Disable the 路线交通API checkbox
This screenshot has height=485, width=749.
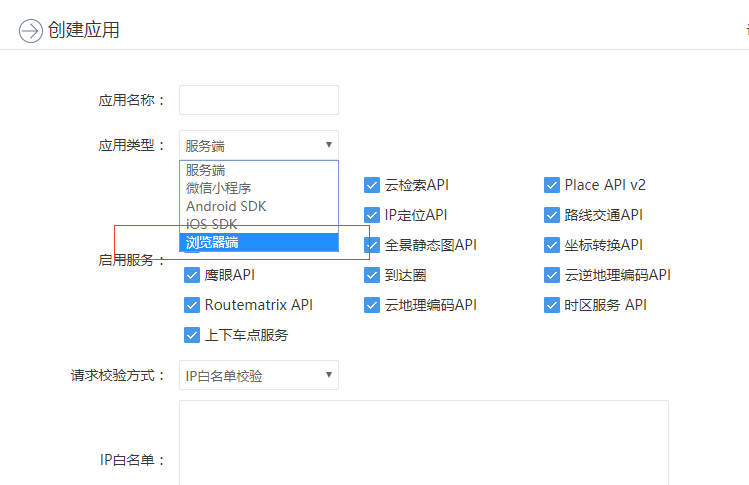click(552, 215)
